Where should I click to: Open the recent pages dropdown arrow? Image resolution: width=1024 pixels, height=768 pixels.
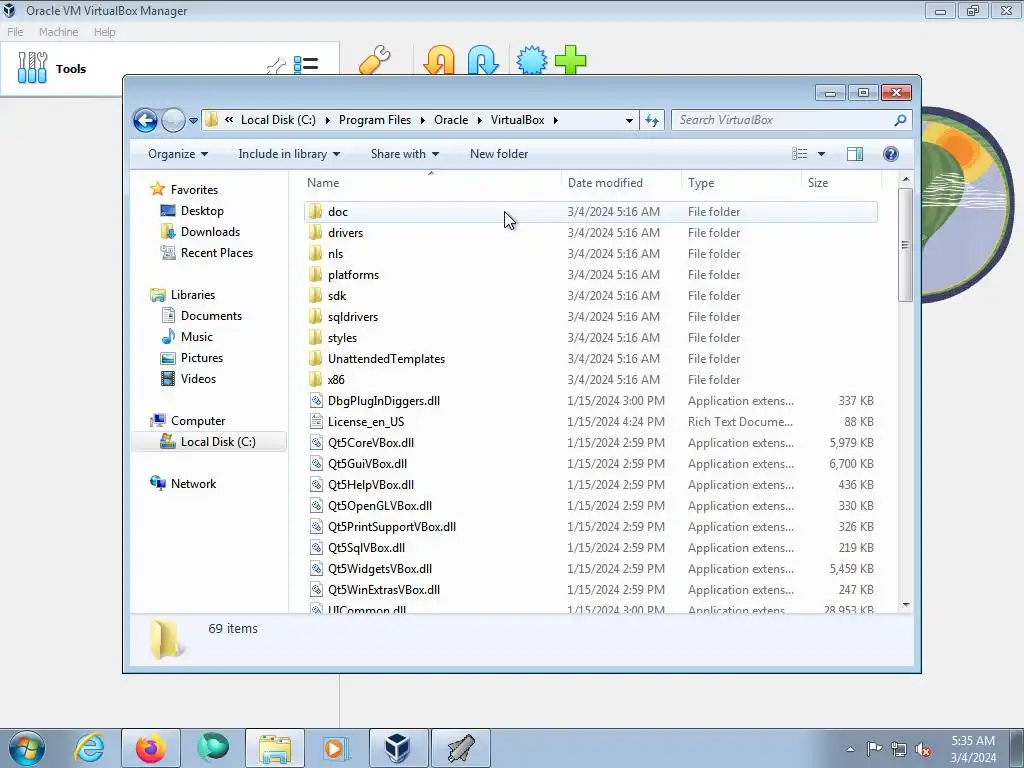pyautogui.click(x=193, y=121)
